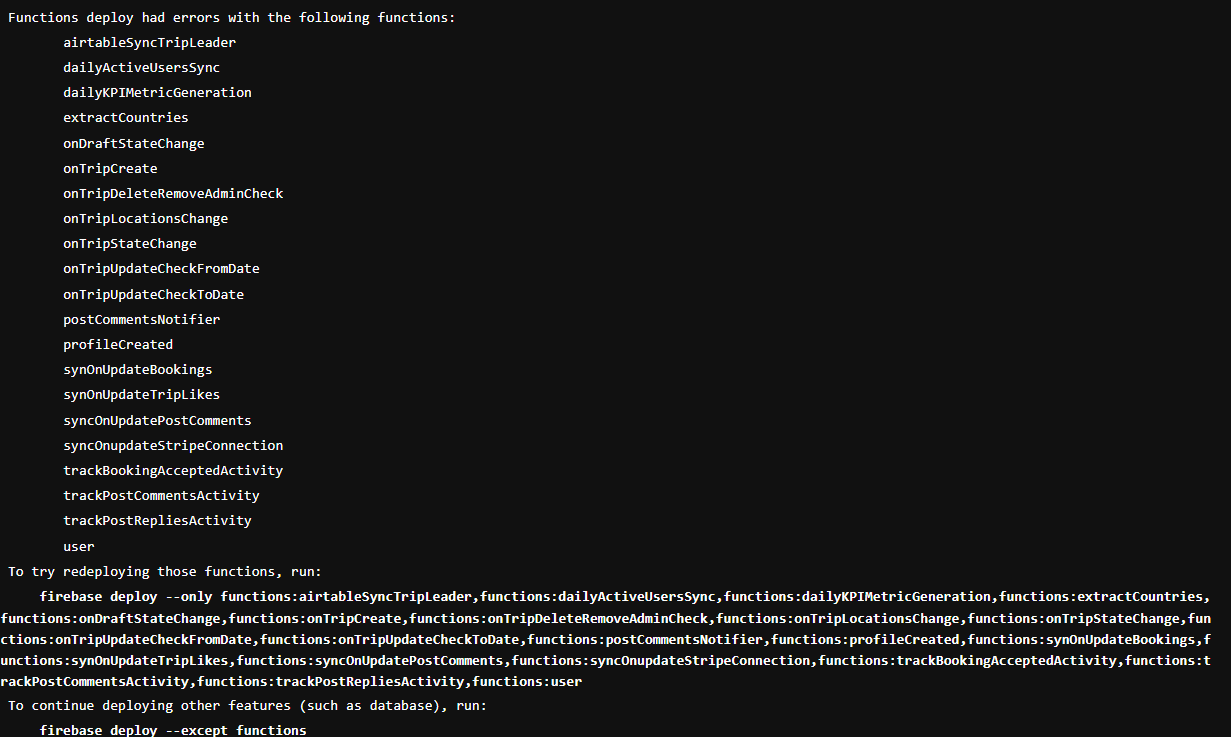Screen dimensions: 1231x737
Task: Select the onDraftStateChange function text
Action: (134, 143)
